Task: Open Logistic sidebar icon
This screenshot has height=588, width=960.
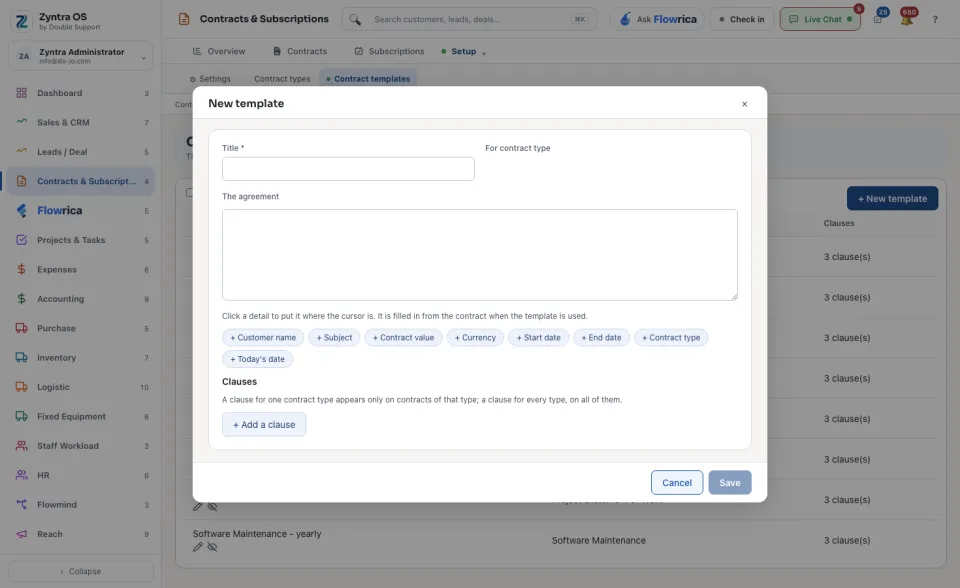Action: click(x=21, y=387)
